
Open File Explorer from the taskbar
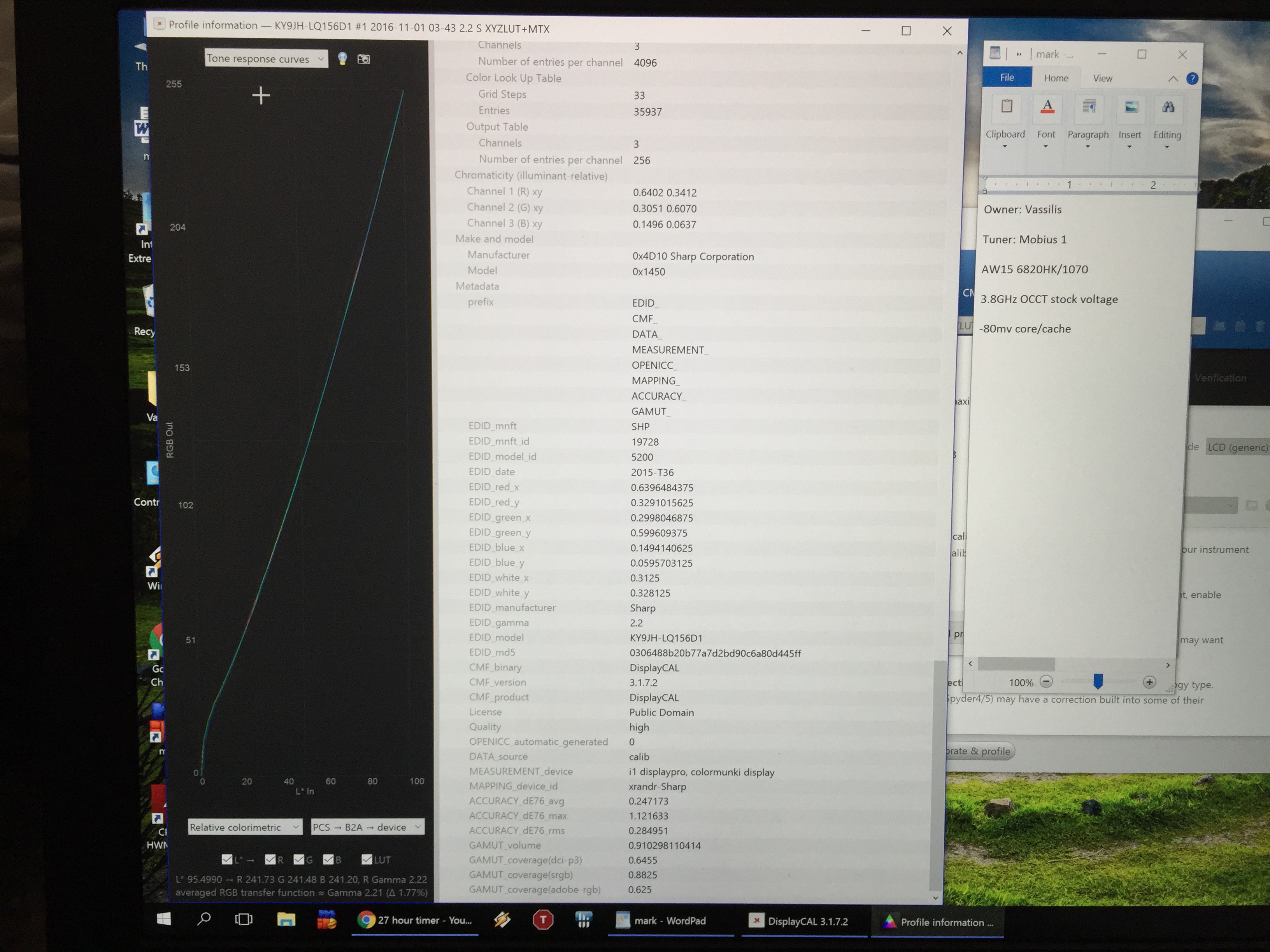click(x=286, y=920)
